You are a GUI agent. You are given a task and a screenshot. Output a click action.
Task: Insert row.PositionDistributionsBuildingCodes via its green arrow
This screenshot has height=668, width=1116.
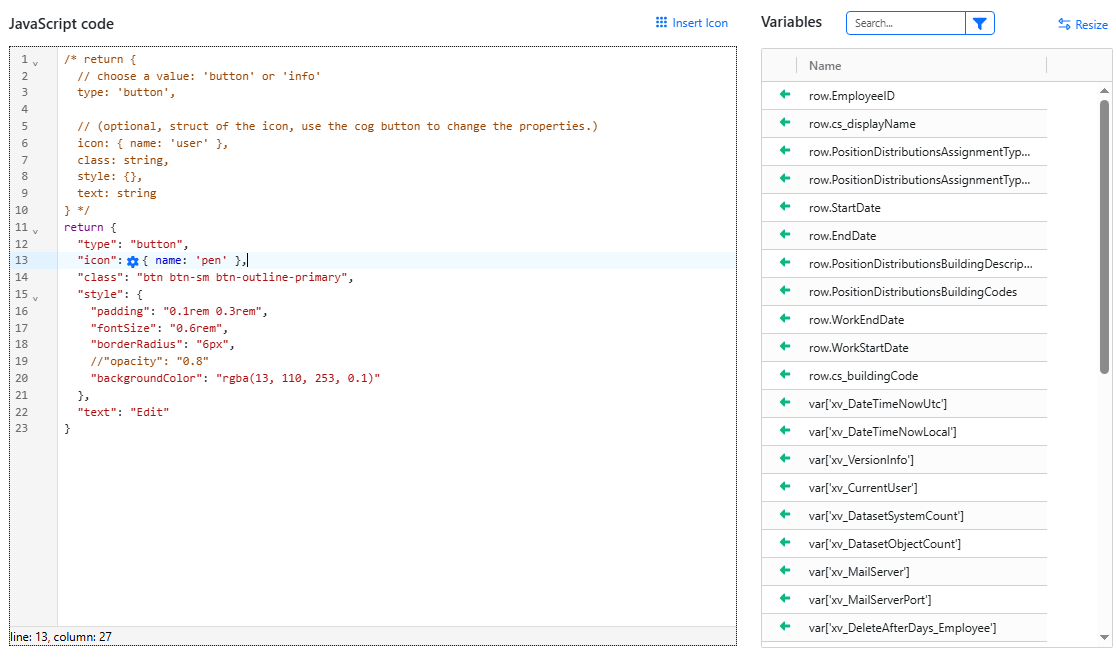coord(785,290)
